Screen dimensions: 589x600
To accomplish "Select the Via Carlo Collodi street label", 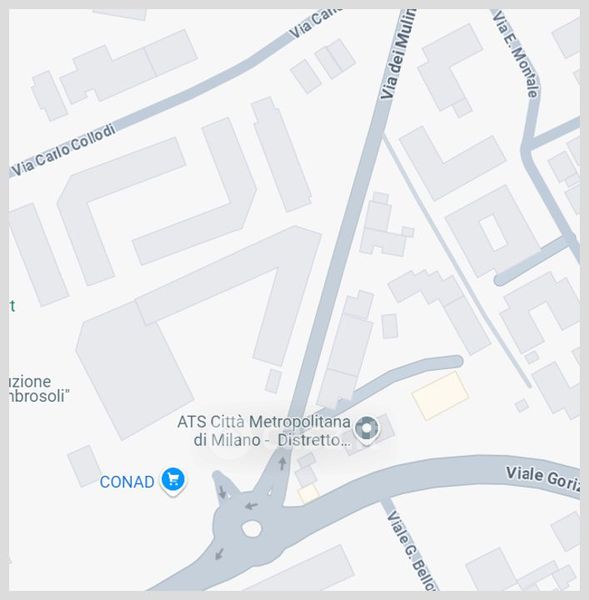I will 64,150.
